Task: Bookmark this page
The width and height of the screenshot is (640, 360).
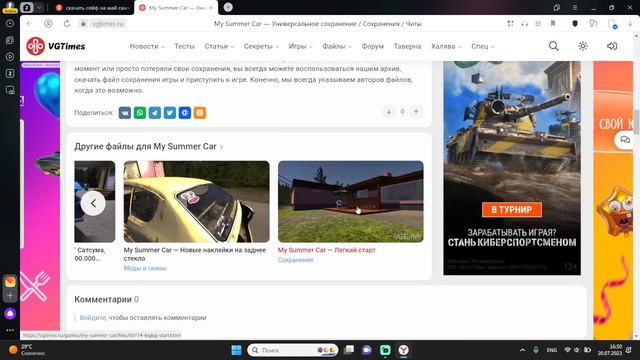Action: [553, 24]
